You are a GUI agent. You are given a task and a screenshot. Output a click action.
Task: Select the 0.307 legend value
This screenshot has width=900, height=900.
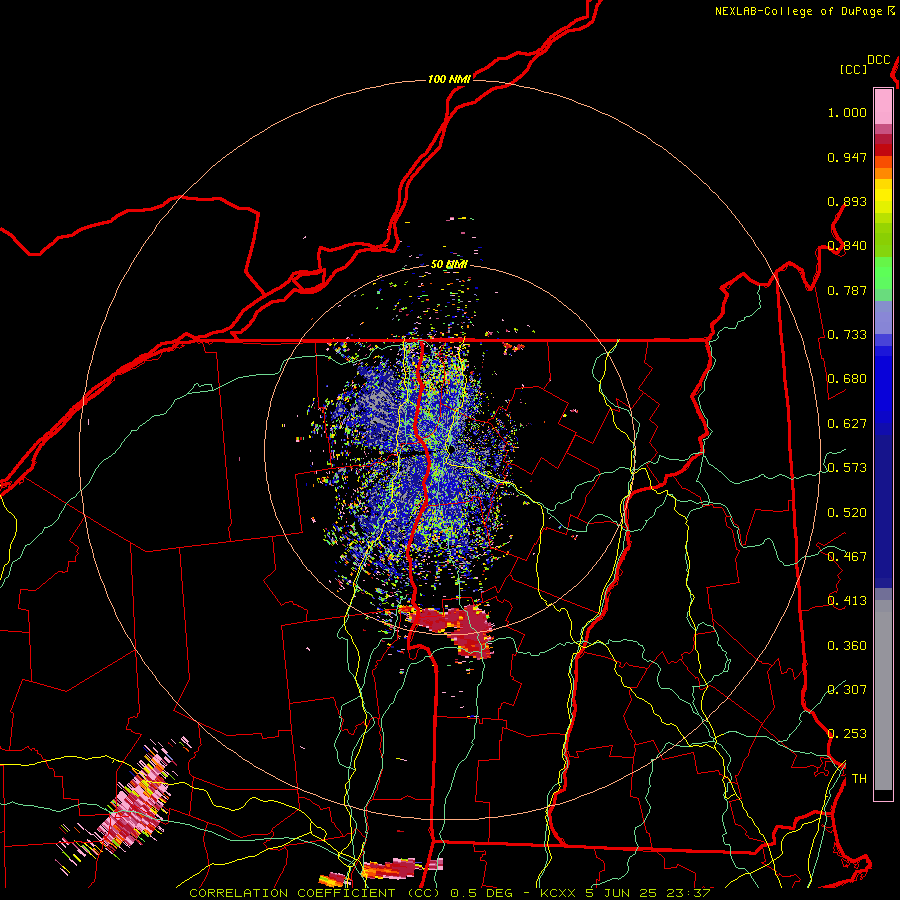pos(847,689)
